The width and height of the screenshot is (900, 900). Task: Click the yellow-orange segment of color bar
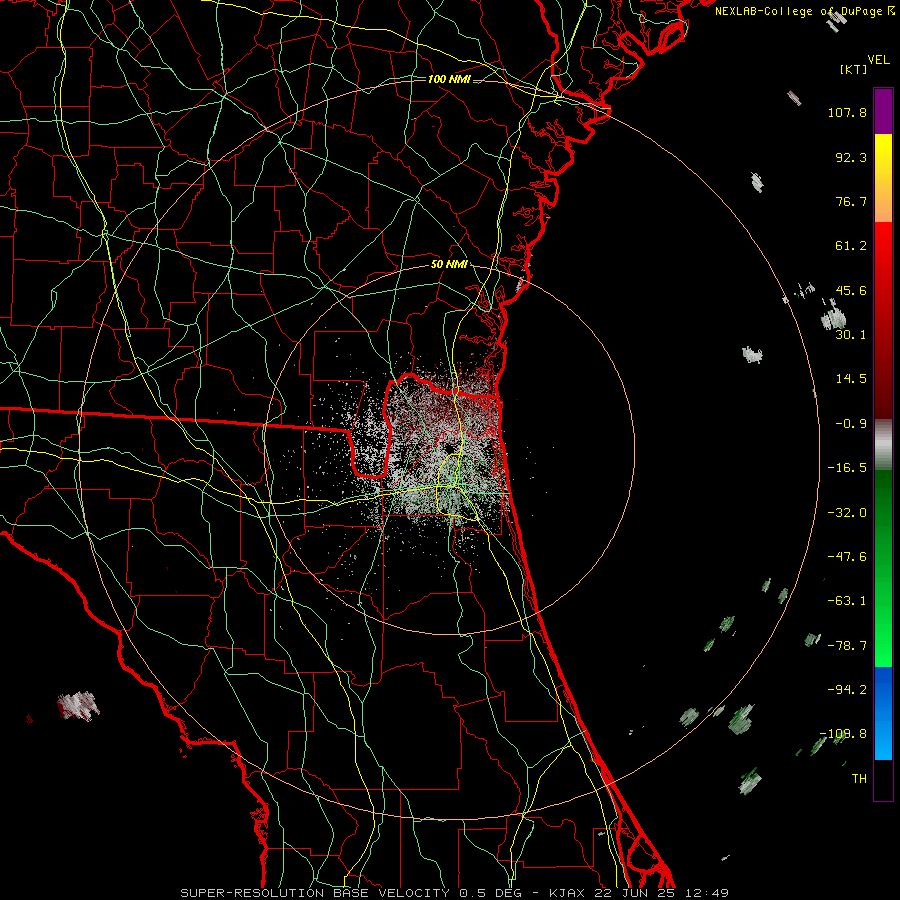883,178
